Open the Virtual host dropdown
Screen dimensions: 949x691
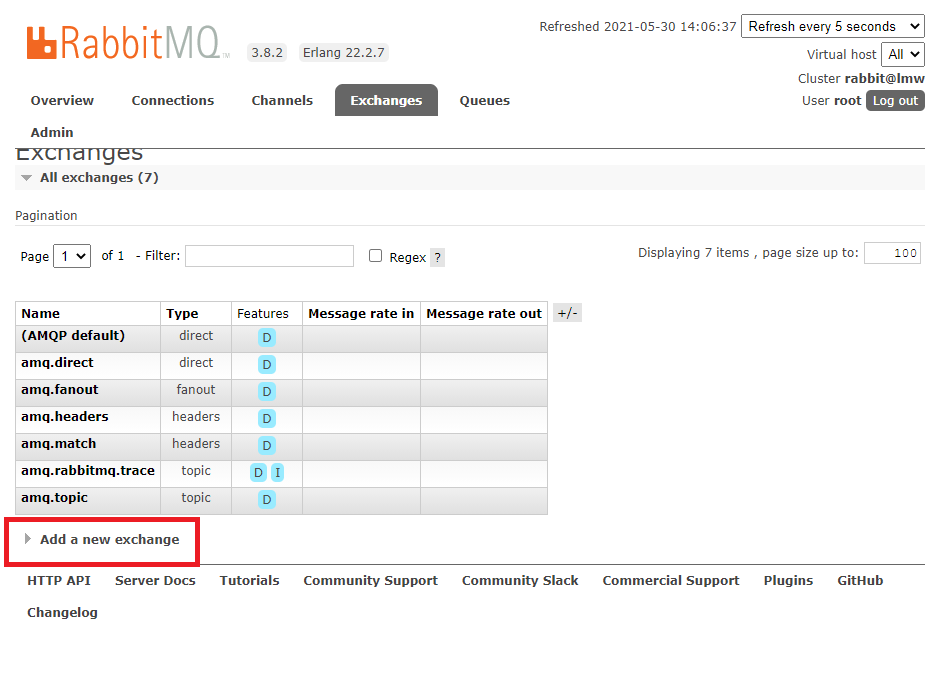[x=902, y=54]
